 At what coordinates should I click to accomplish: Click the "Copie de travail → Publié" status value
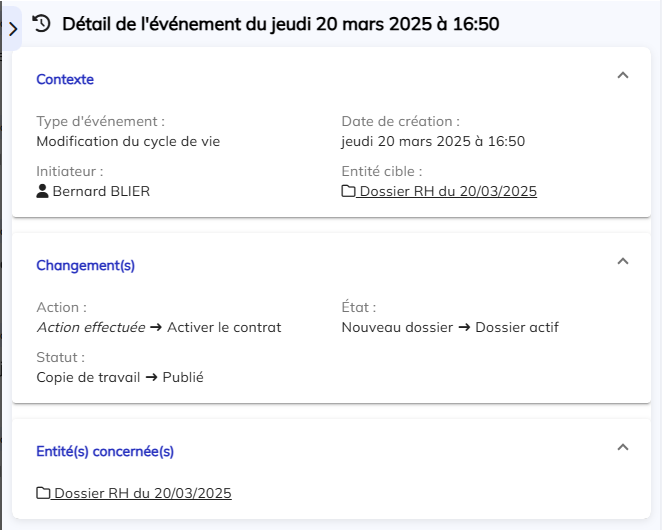point(119,377)
